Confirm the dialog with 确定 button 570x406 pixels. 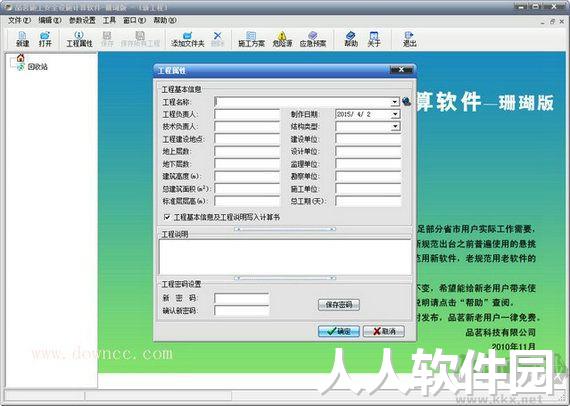click(338, 331)
